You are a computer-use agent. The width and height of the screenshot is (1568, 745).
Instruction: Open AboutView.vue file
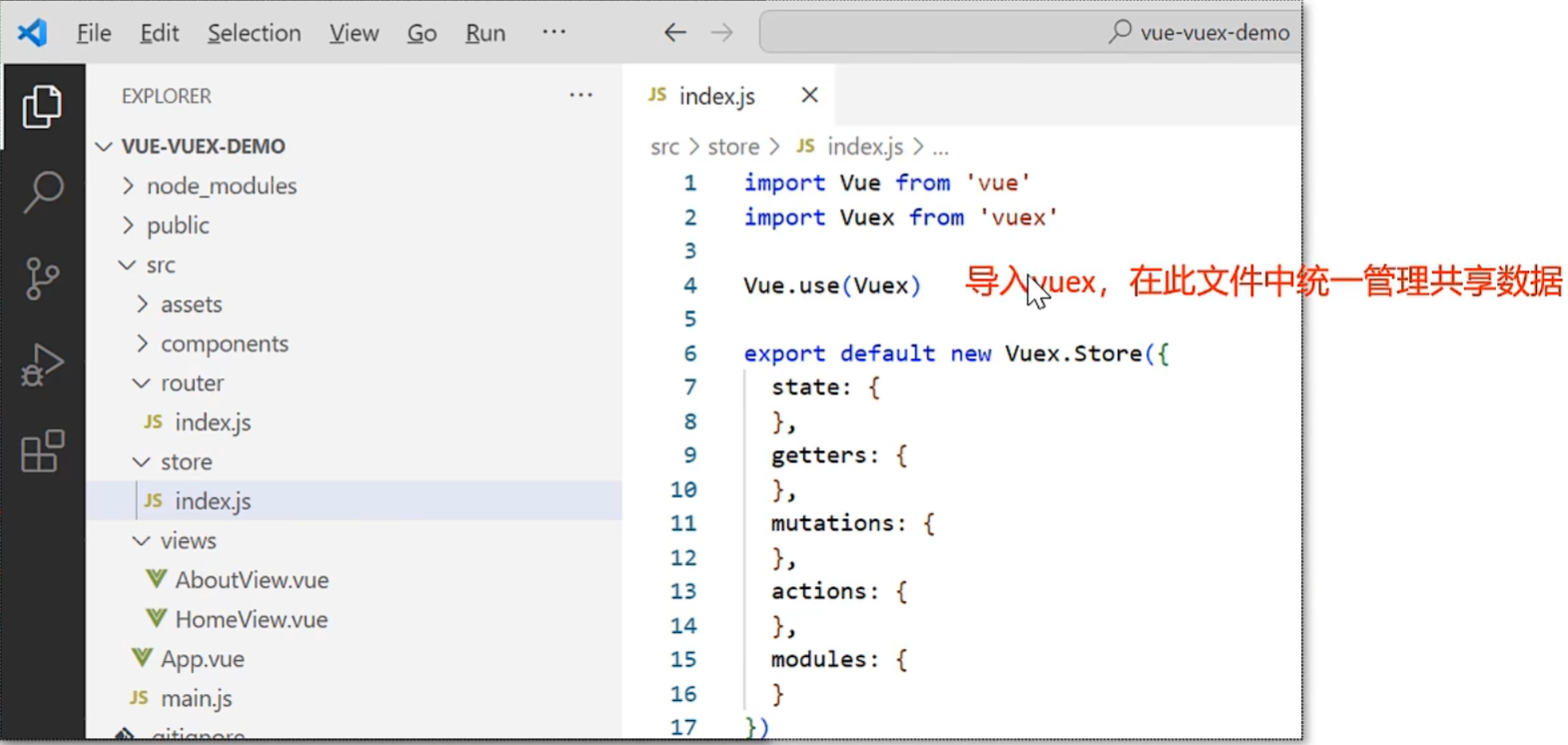(x=252, y=580)
